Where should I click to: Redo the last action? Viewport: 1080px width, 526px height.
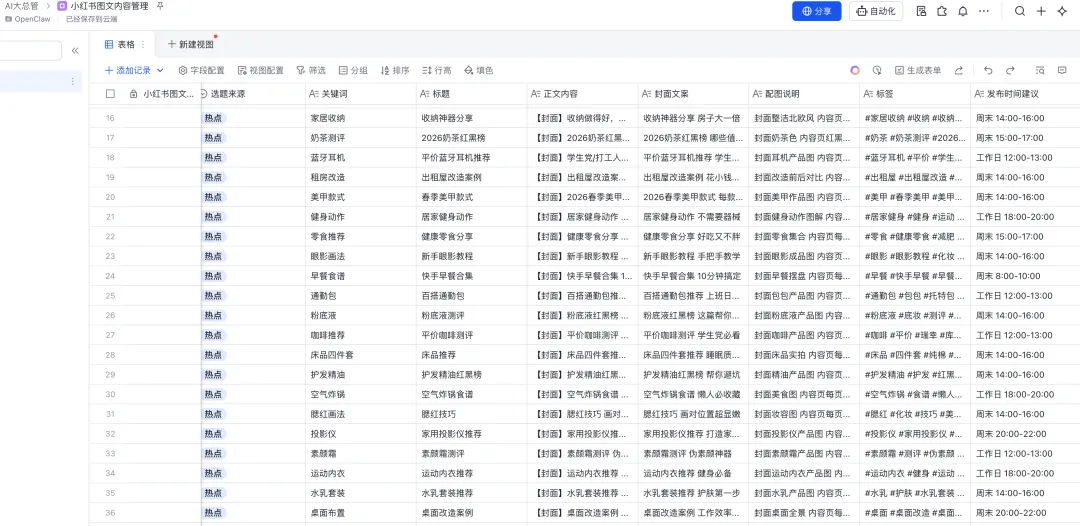point(1010,70)
